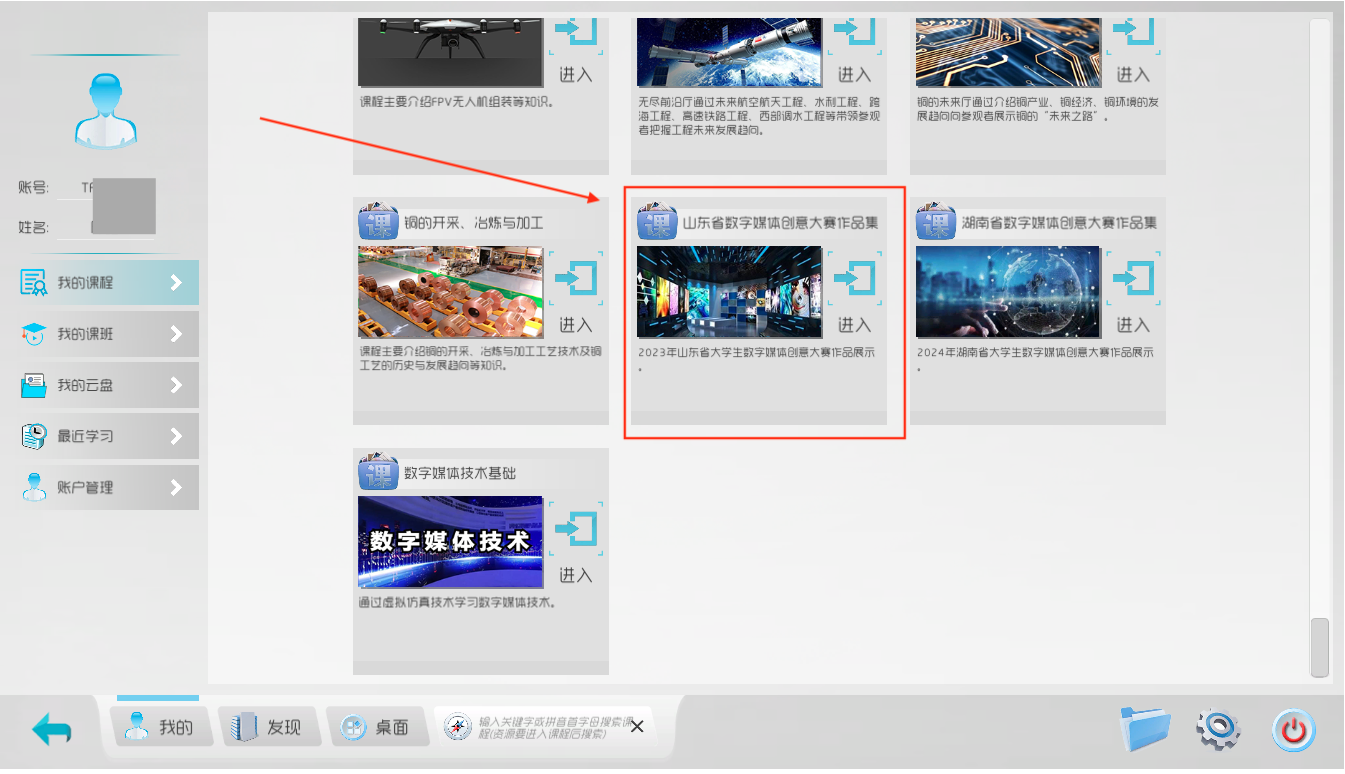
Task: Switch to the 发现 tab
Action: click(268, 727)
